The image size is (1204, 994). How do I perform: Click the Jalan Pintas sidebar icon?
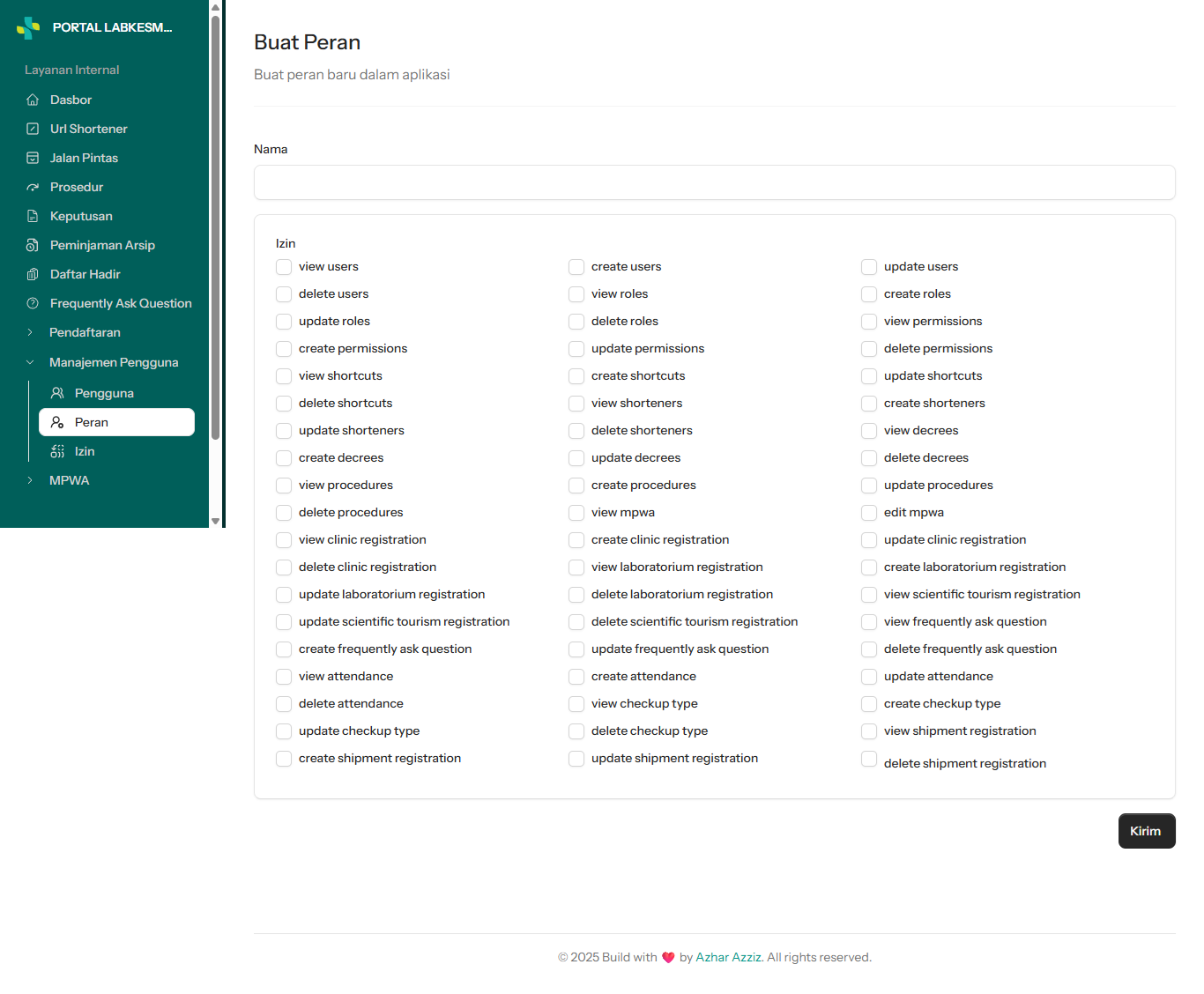[33, 159]
